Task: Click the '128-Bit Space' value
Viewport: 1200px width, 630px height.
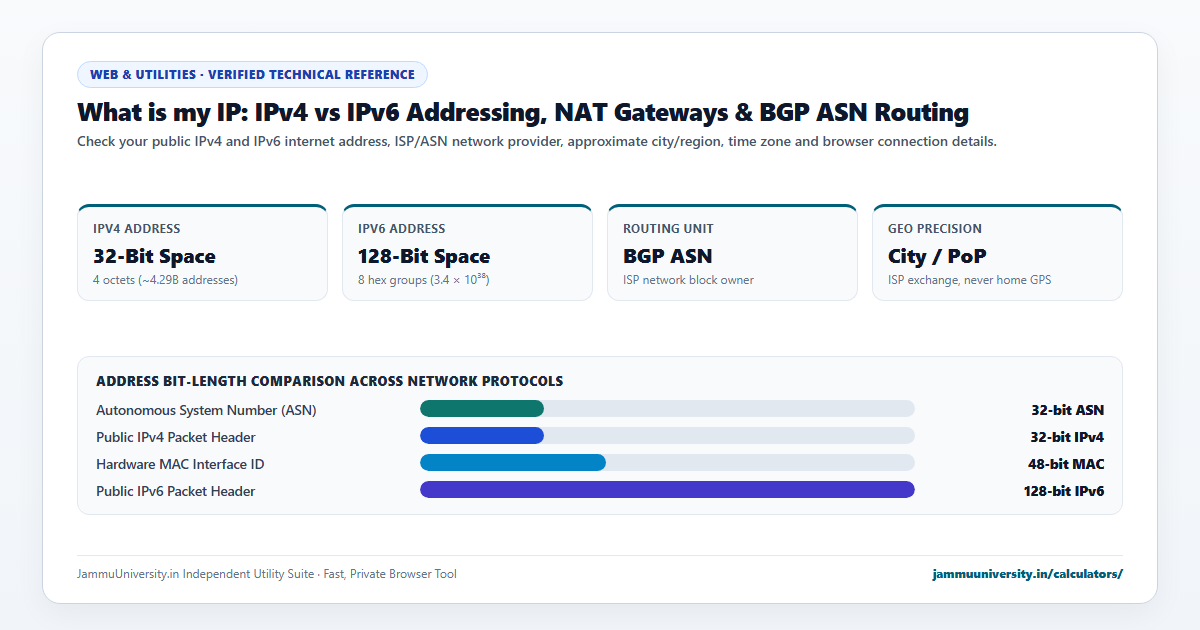Action: [x=424, y=256]
